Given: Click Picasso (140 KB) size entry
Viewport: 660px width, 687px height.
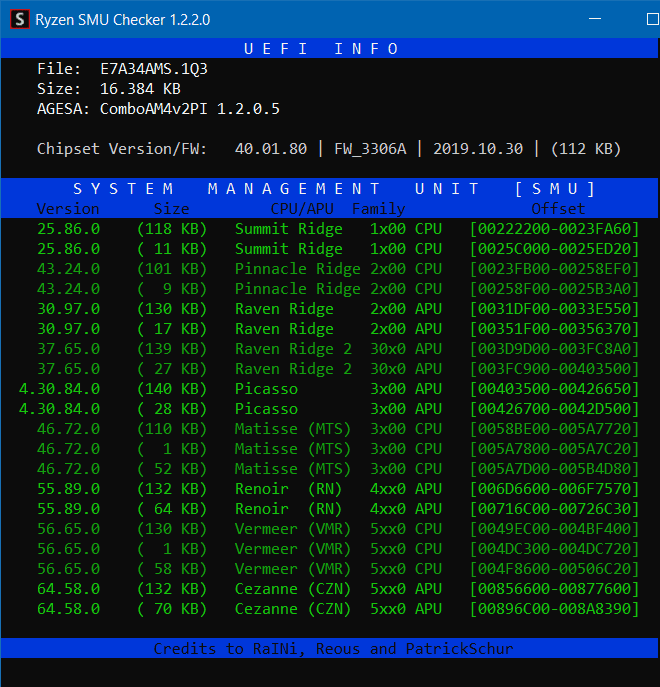Looking at the screenshot, I should coord(172,389).
